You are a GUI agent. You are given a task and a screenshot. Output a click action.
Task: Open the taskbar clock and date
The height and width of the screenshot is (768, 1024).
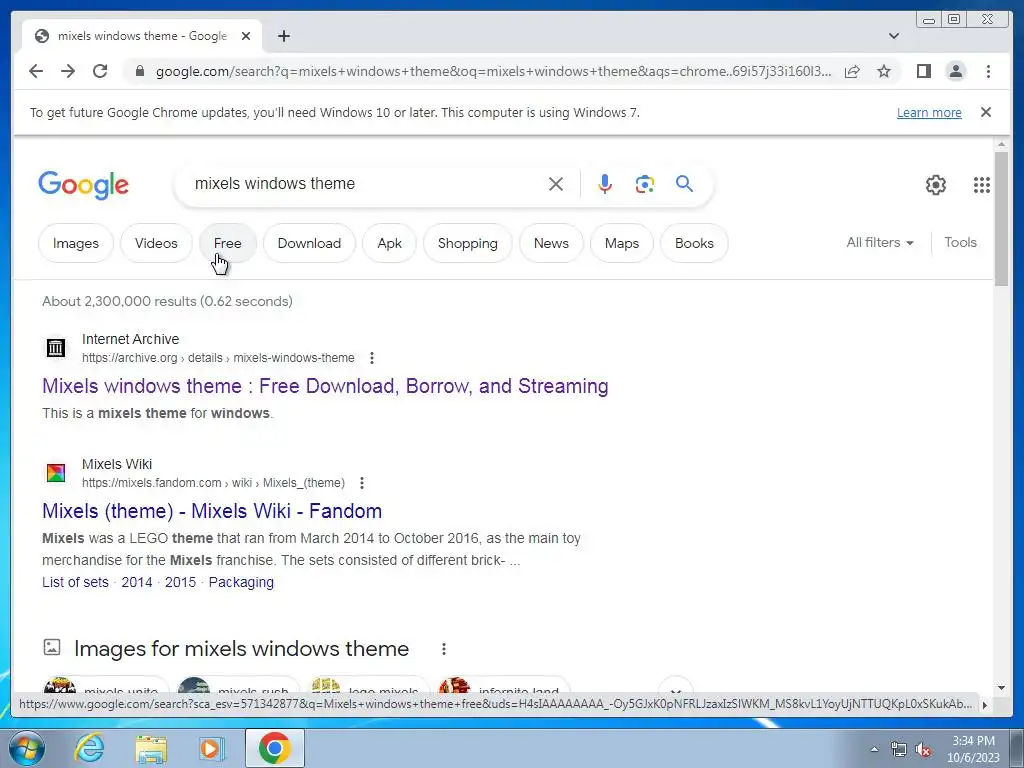click(x=973, y=749)
